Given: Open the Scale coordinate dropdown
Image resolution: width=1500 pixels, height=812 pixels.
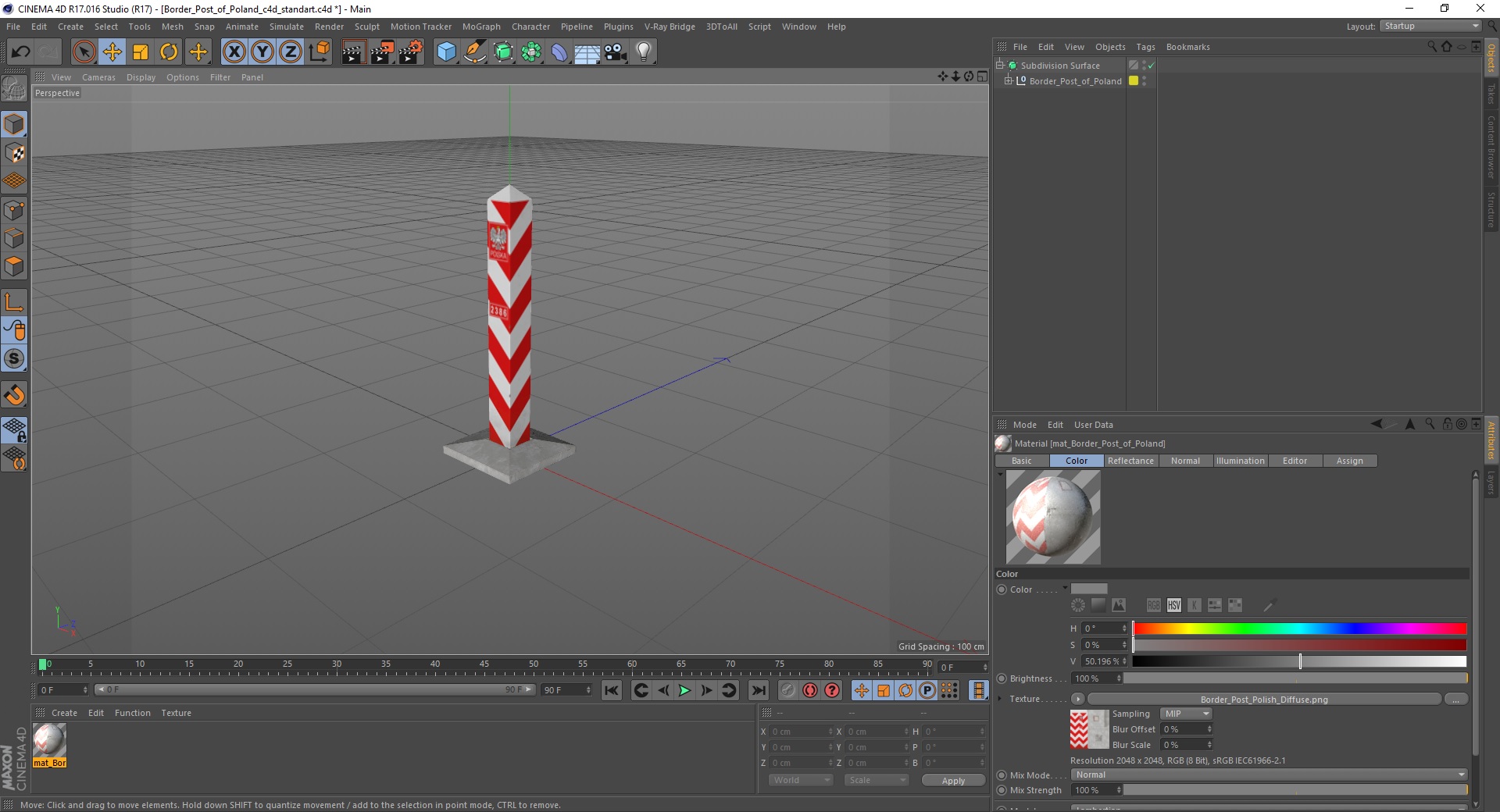Looking at the screenshot, I should point(877,780).
